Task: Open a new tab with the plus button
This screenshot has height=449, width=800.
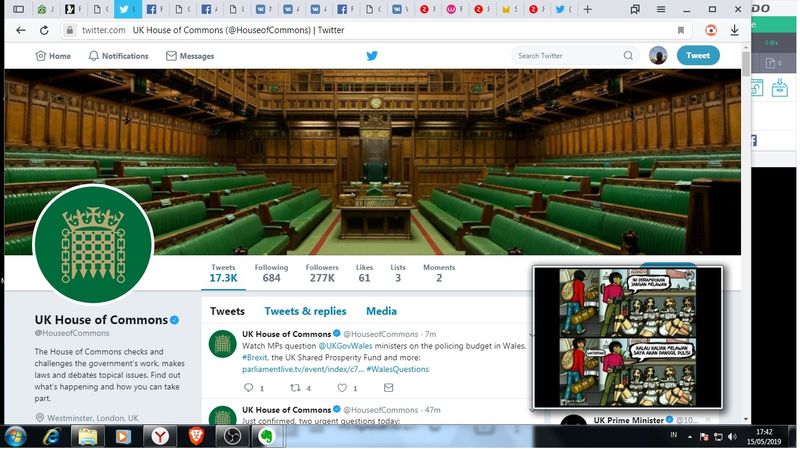Action: tap(588, 9)
